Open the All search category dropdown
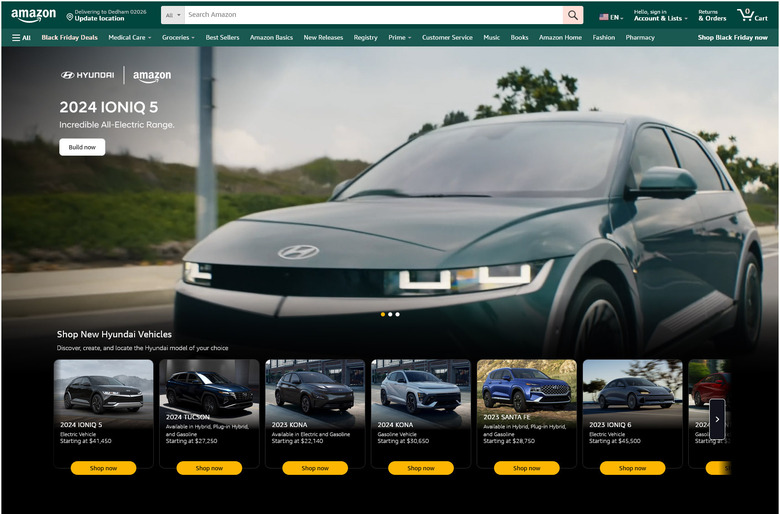 (x=173, y=15)
